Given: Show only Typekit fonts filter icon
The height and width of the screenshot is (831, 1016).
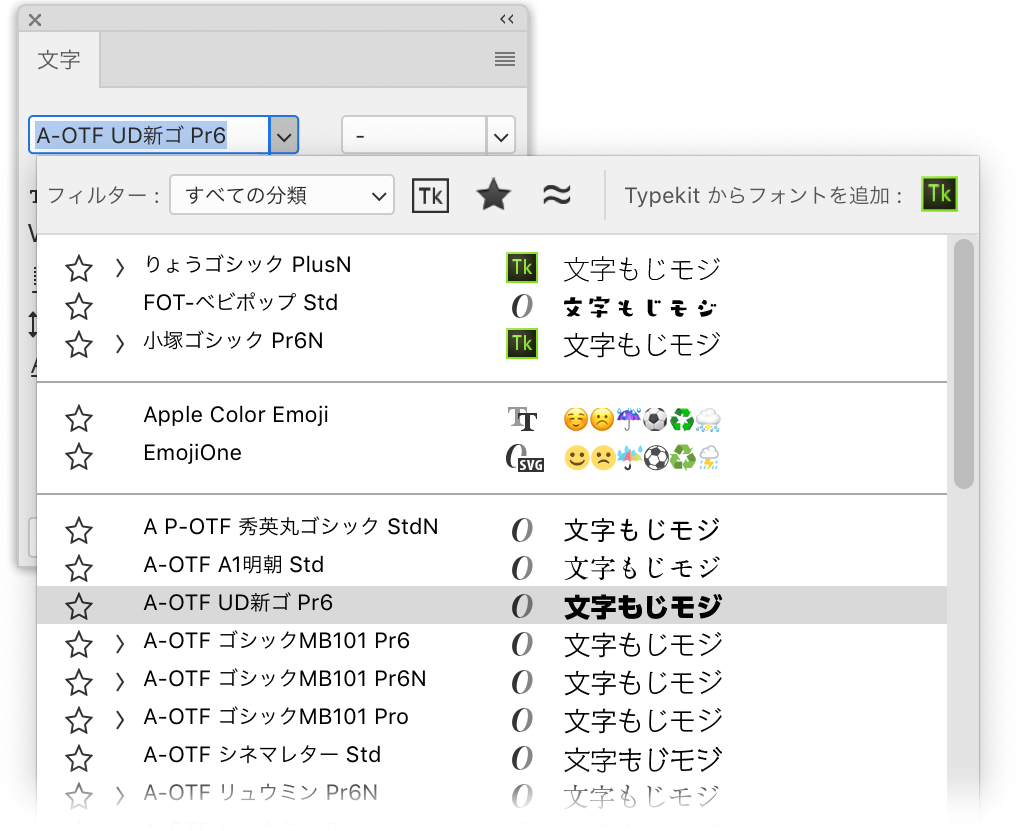Looking at the screenshot, I should point(430,195).
